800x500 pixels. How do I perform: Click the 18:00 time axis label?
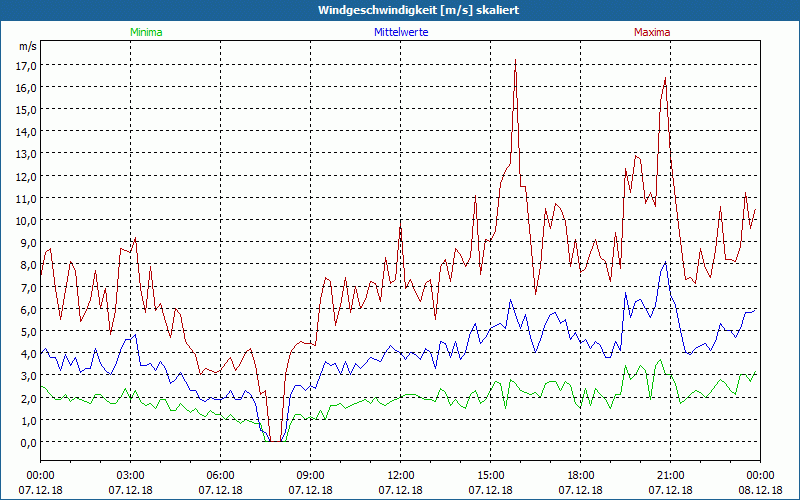click(x=580, y=475)
